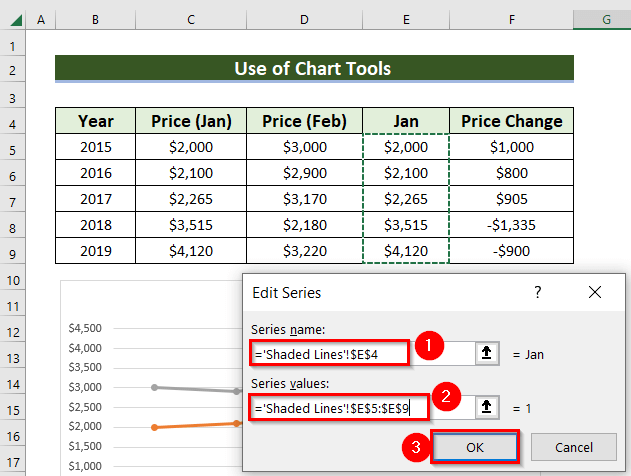Click the -$1,335 price change cell

(x=511, y=226)
